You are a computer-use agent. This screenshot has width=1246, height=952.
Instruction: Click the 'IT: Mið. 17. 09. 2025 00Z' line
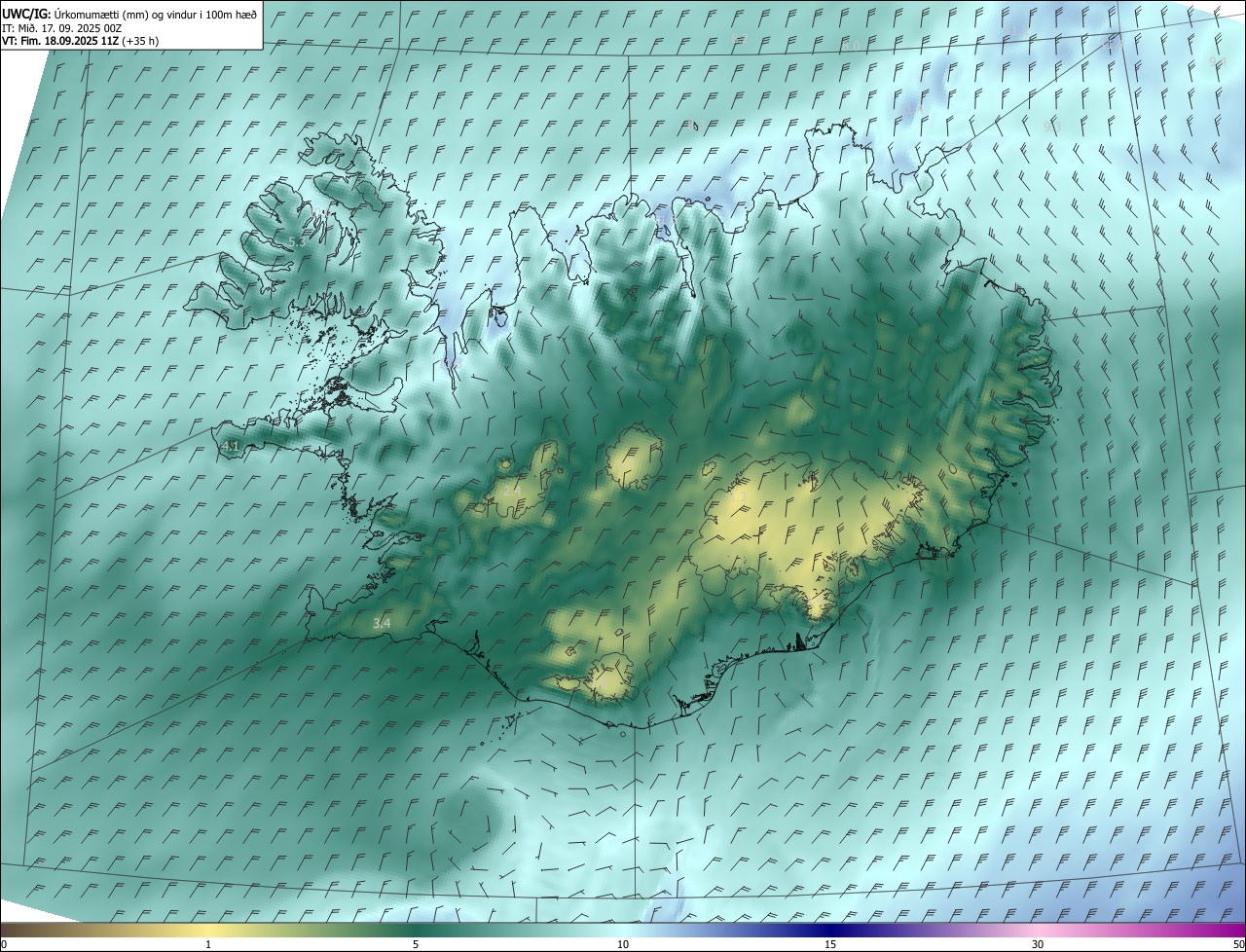tap(61, 28)
